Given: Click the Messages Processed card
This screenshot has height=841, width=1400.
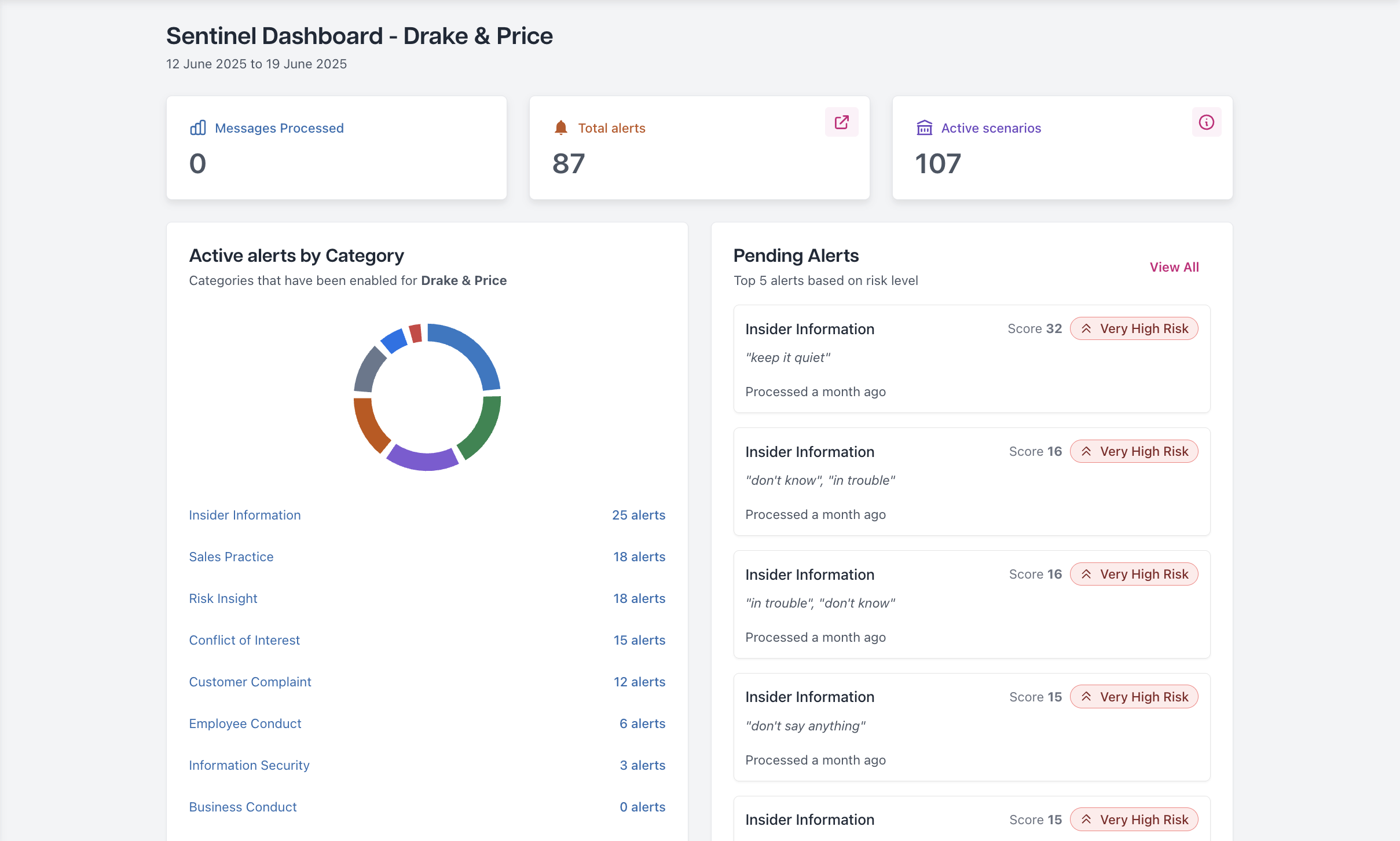Looking at the screenshot, I should [336, 148].
